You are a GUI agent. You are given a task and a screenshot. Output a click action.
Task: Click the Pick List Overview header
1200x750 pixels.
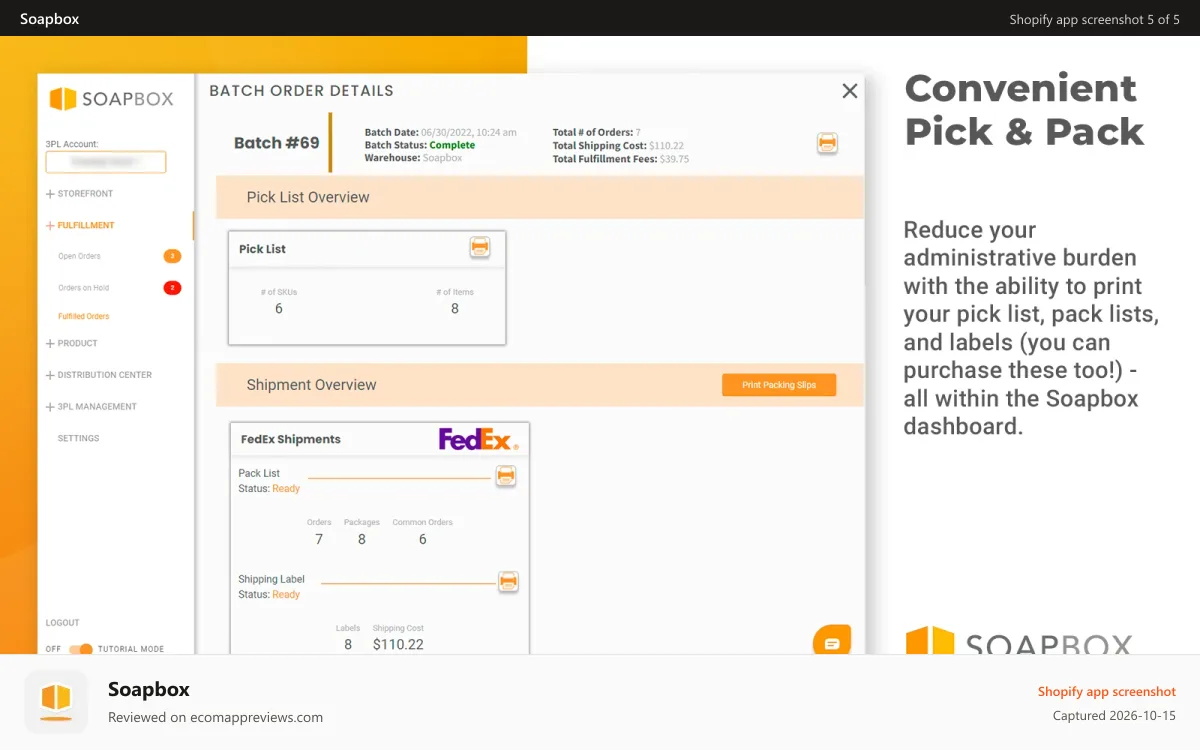(x=540, y=197)
